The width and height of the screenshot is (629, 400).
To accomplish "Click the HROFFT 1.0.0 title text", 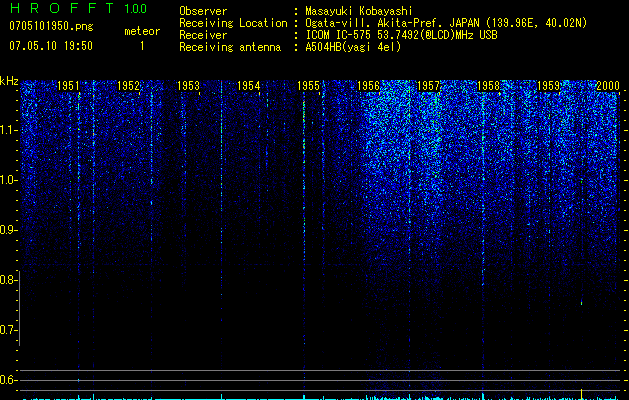I will pyautogui.click(x=78, y=8).
